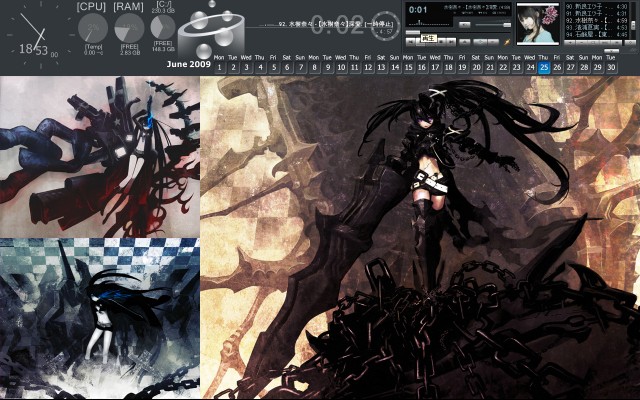Screen dimensions: 640x400
Task: Select calendar day 1
Action: click(220, 67)
